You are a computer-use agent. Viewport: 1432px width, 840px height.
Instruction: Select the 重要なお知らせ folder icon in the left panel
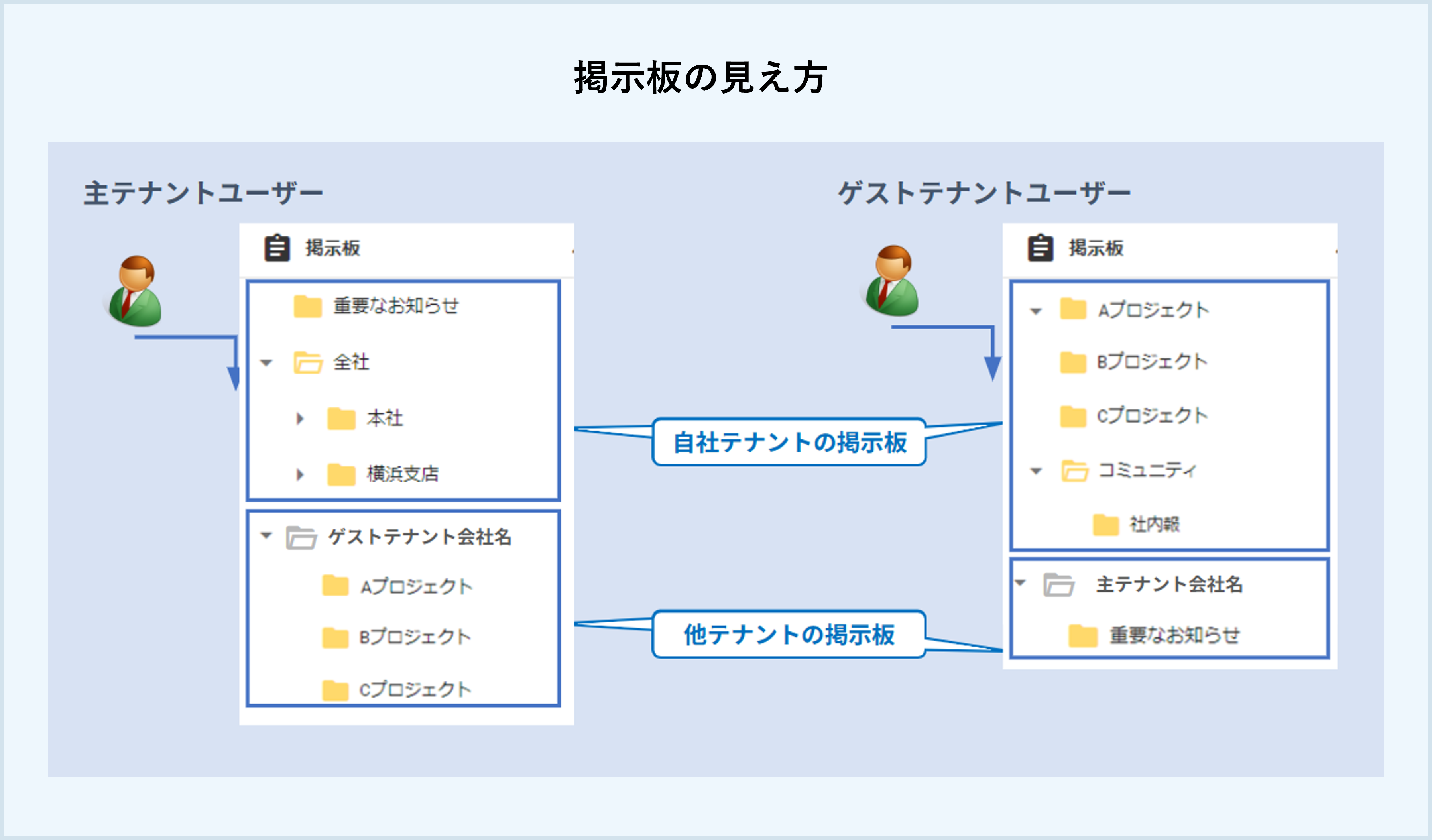307,306
